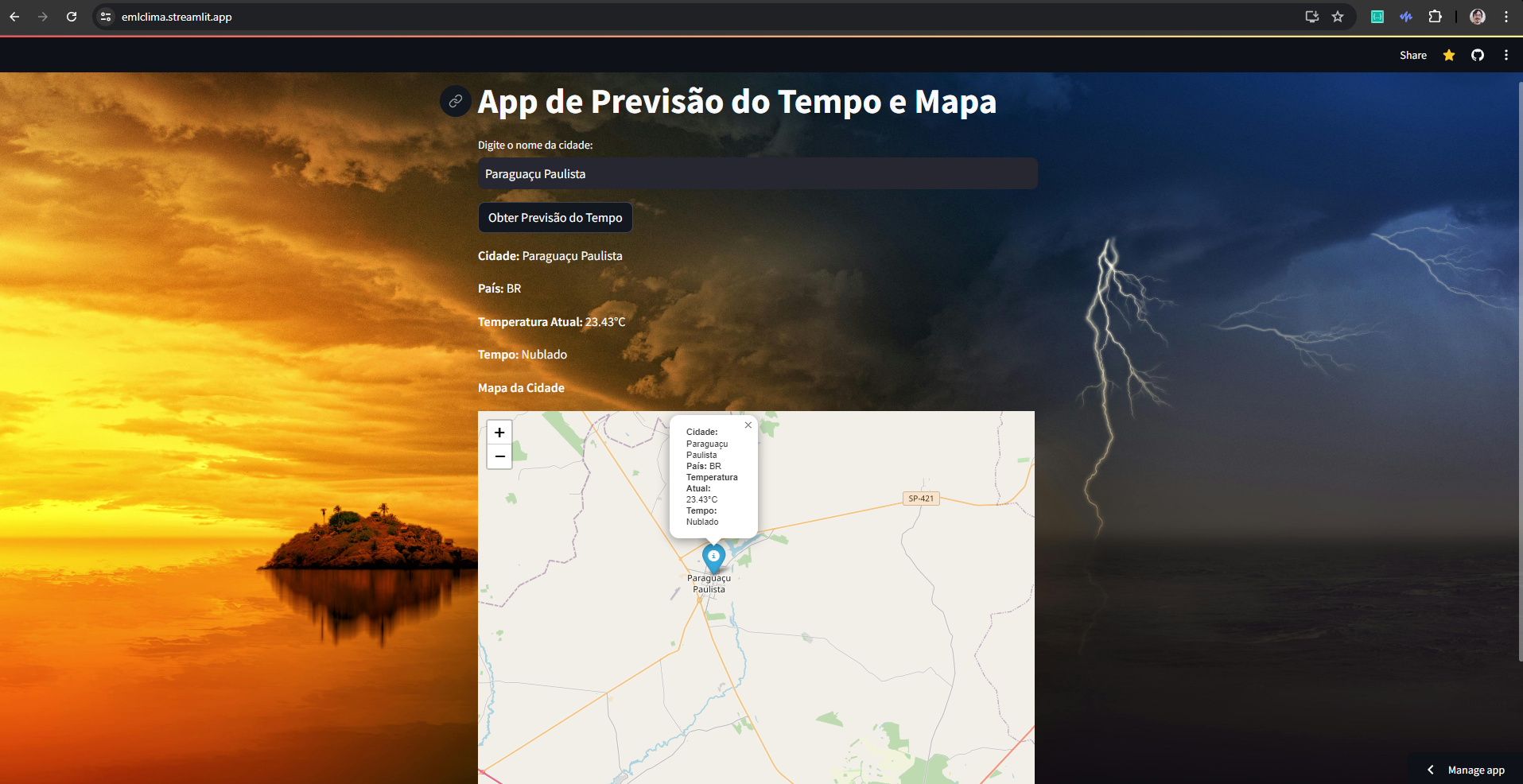
Task: Zoom out on the map
Action: click(499, 456)
